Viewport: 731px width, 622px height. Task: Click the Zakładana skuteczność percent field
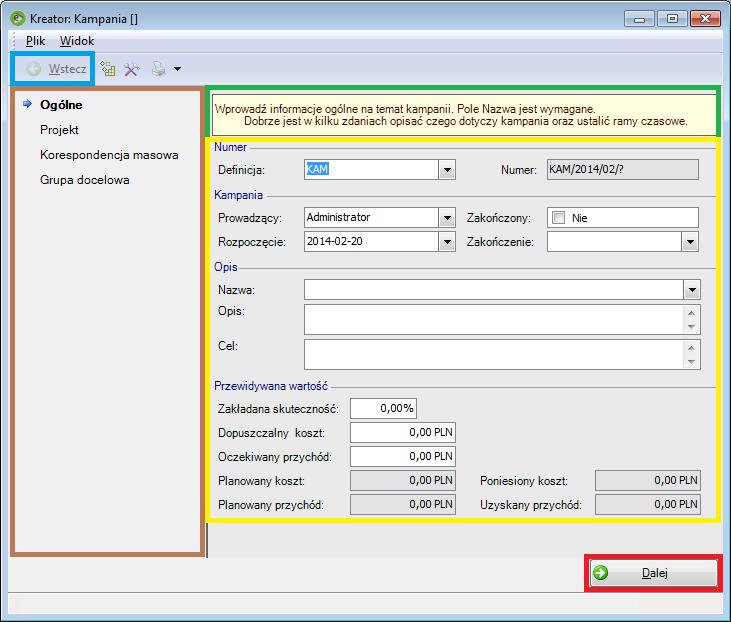[x=383, y=408]
